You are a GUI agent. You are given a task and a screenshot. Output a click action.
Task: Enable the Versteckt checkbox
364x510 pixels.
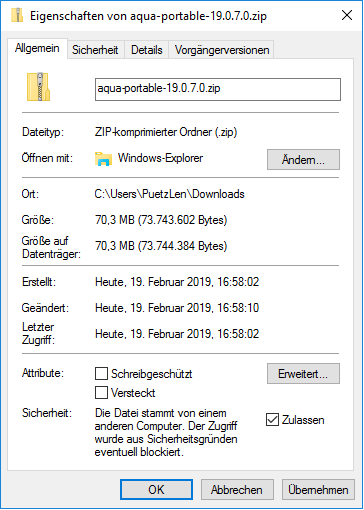click(101, 393)
